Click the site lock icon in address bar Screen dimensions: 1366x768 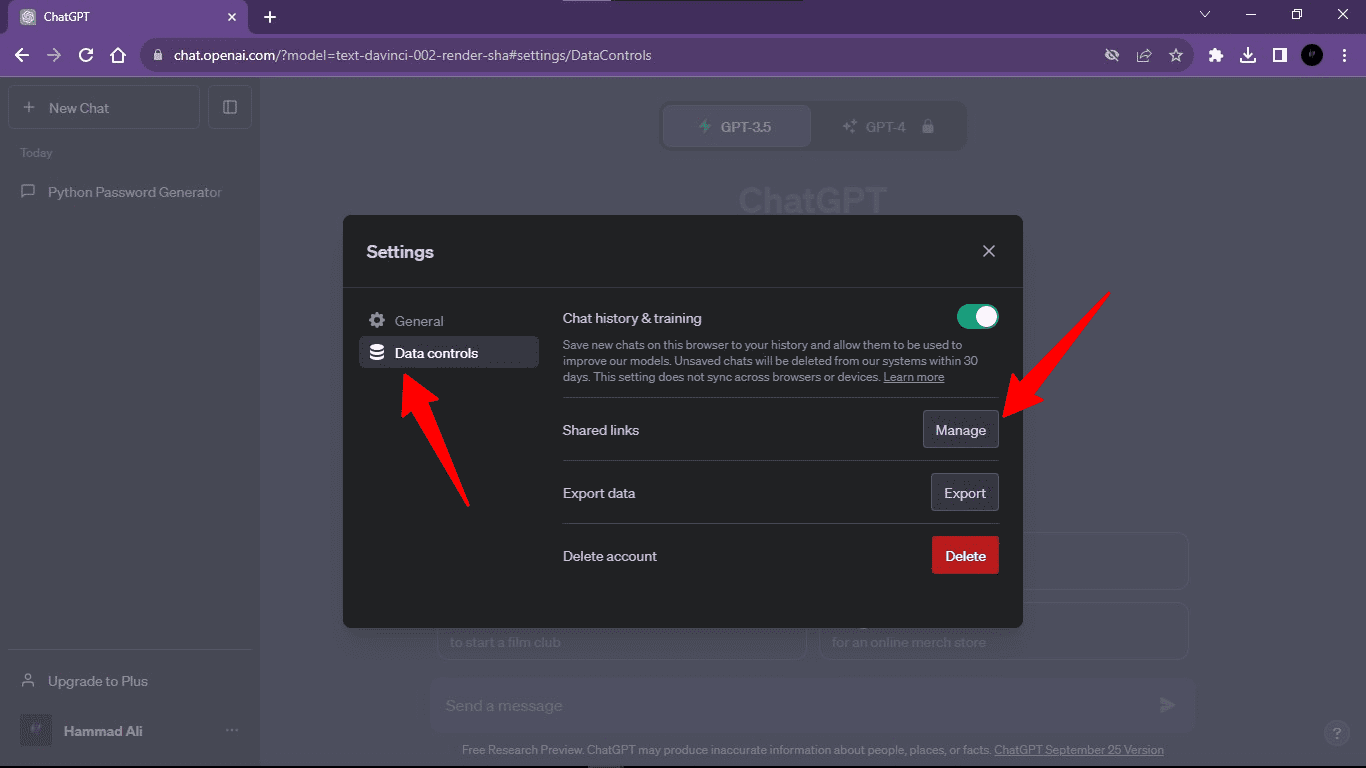[x=158, y=55]
